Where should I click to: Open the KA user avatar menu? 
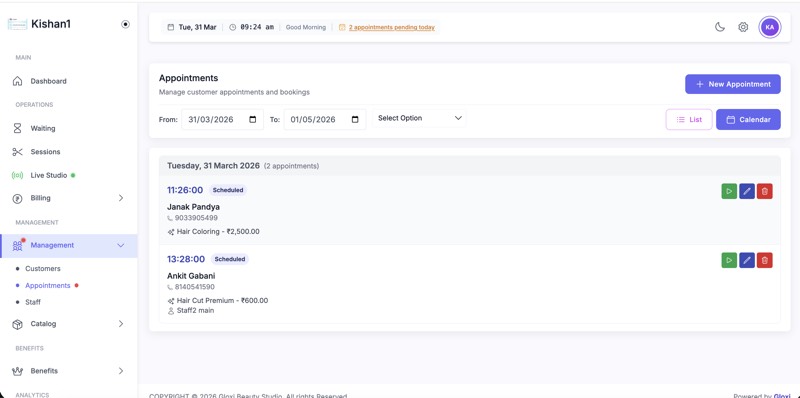coord(770,27)
